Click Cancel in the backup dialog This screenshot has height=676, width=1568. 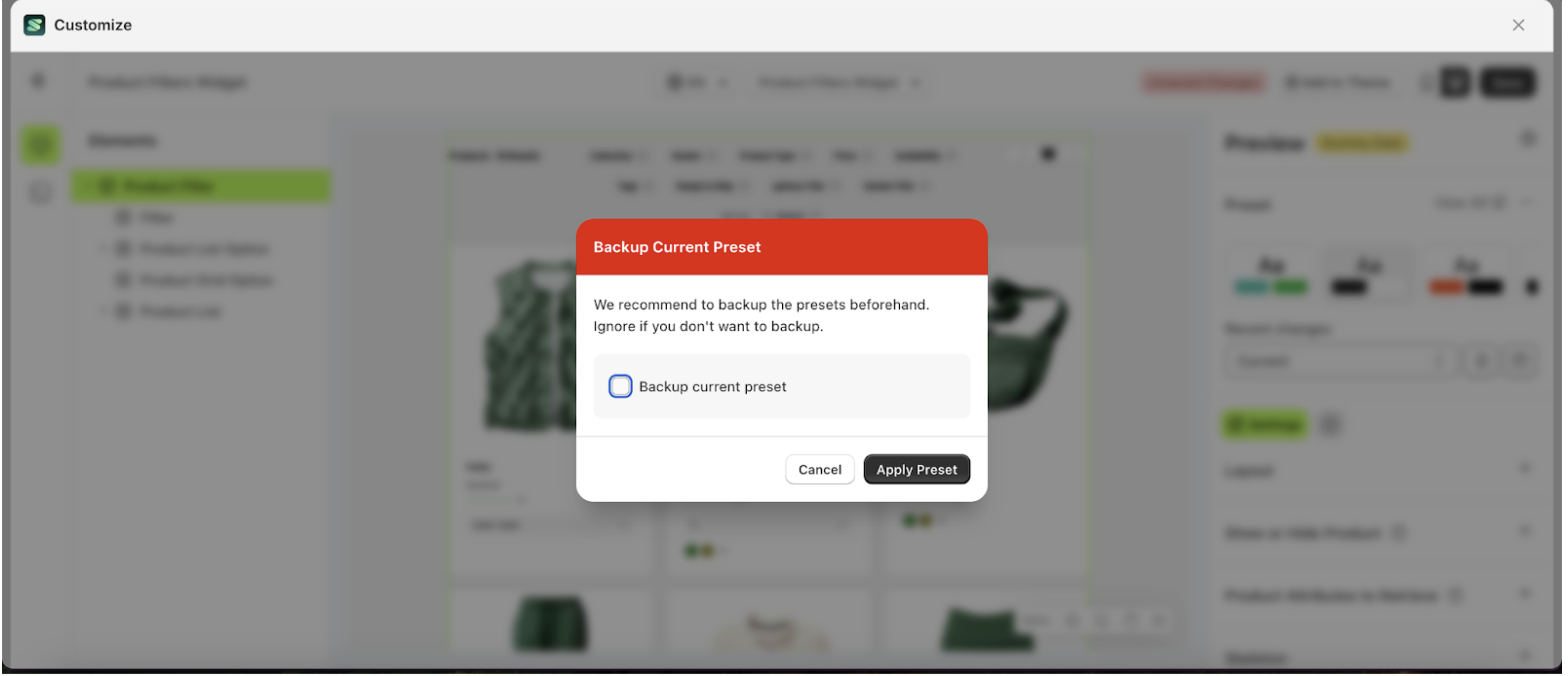coord(819,469)
